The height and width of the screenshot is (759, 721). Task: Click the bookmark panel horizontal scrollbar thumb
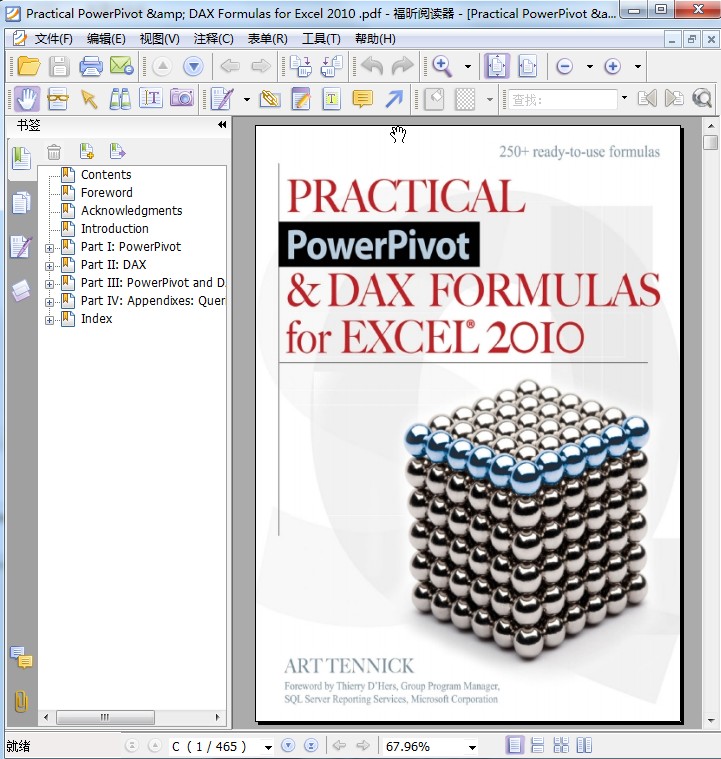coord(105,717)
